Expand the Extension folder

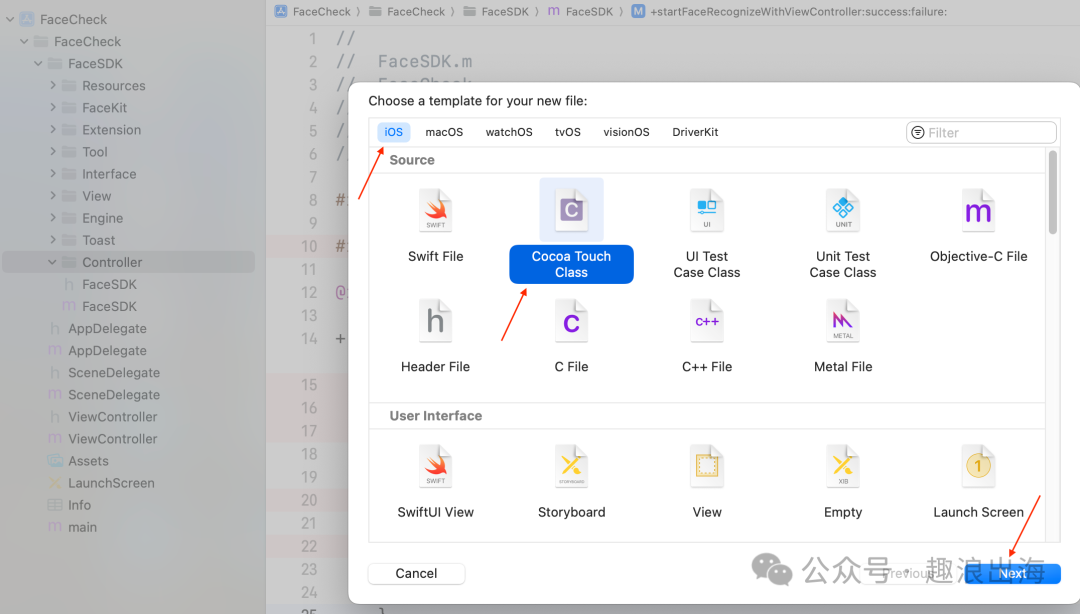tap(52, 130)
